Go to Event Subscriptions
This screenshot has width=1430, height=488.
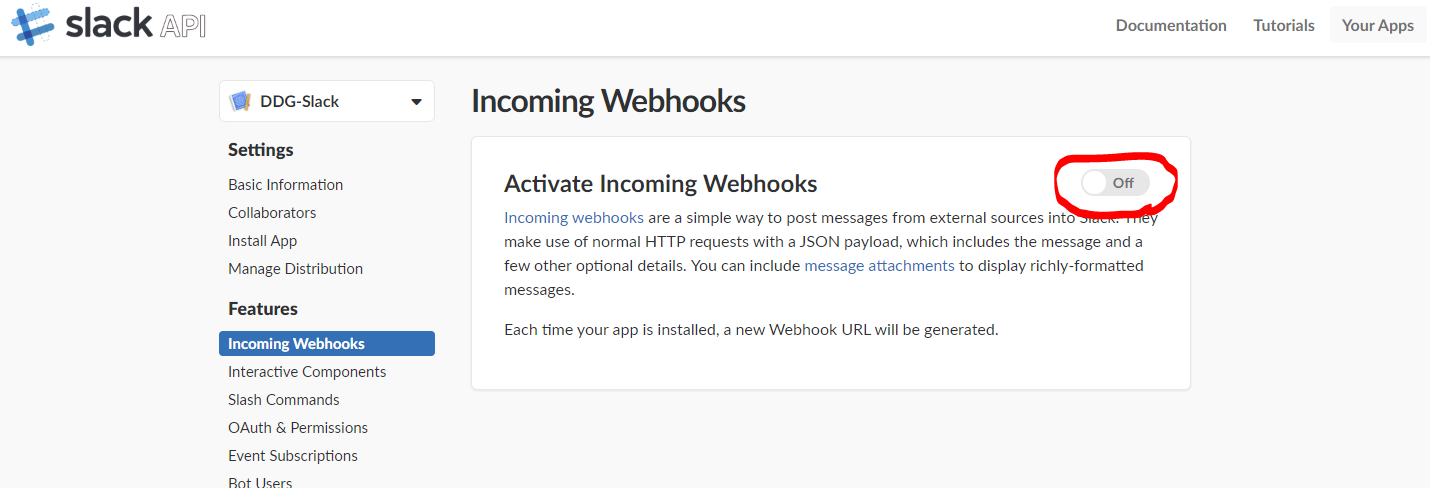click(x=293, y=455)
